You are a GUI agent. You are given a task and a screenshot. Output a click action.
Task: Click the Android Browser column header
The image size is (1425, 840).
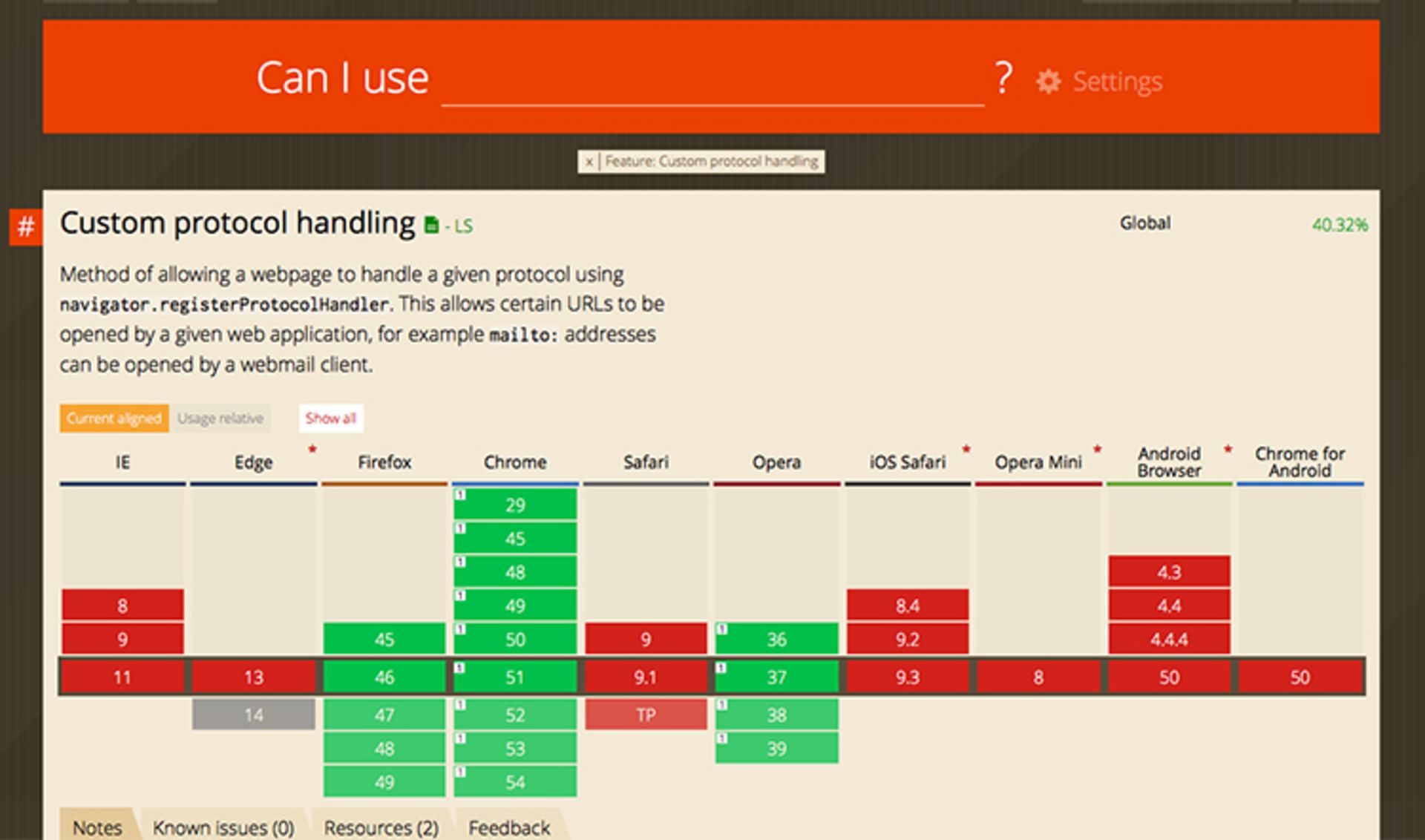click(x=1169, y=462)
